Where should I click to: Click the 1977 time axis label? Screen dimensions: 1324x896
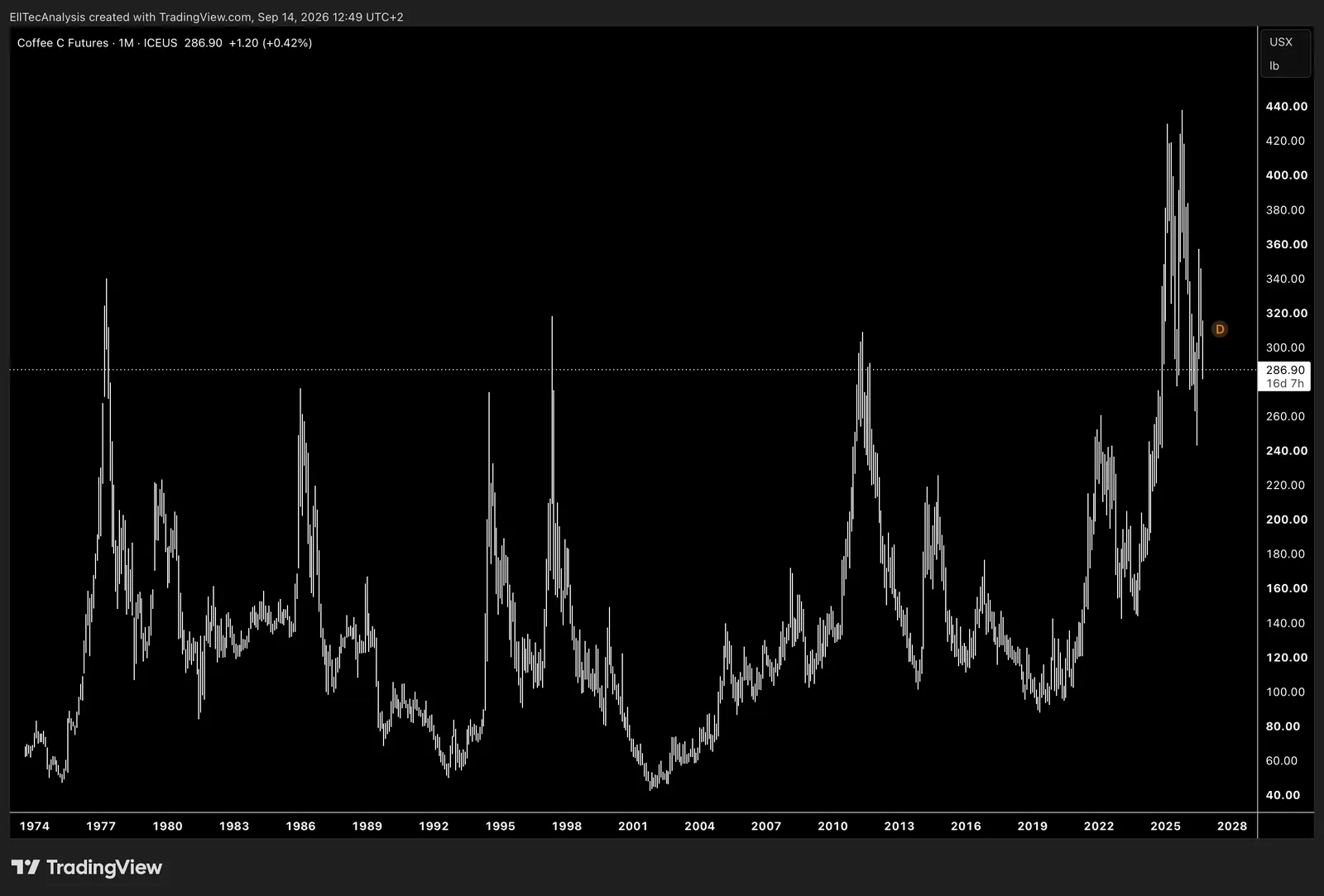point(101,826)
